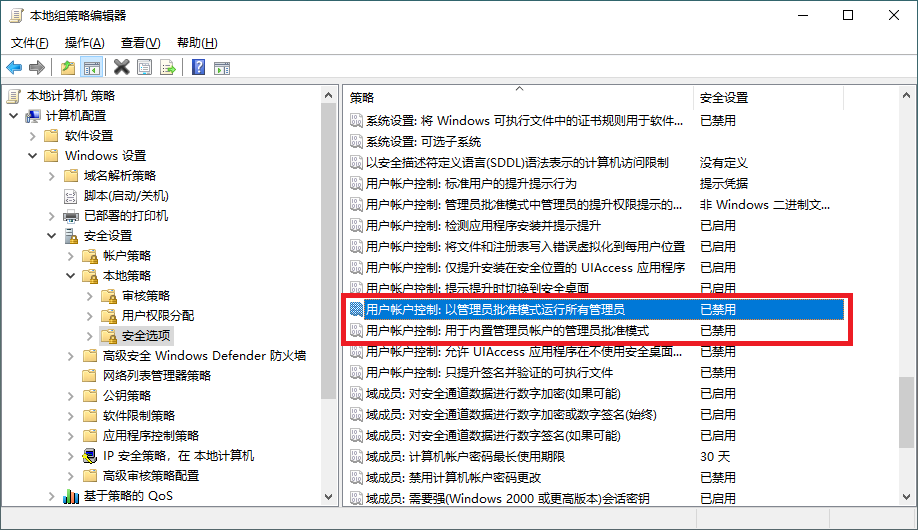This screenshot has height=530, width=918.
Task: Click the Export List toolbar icon
Action: (168, 68)
